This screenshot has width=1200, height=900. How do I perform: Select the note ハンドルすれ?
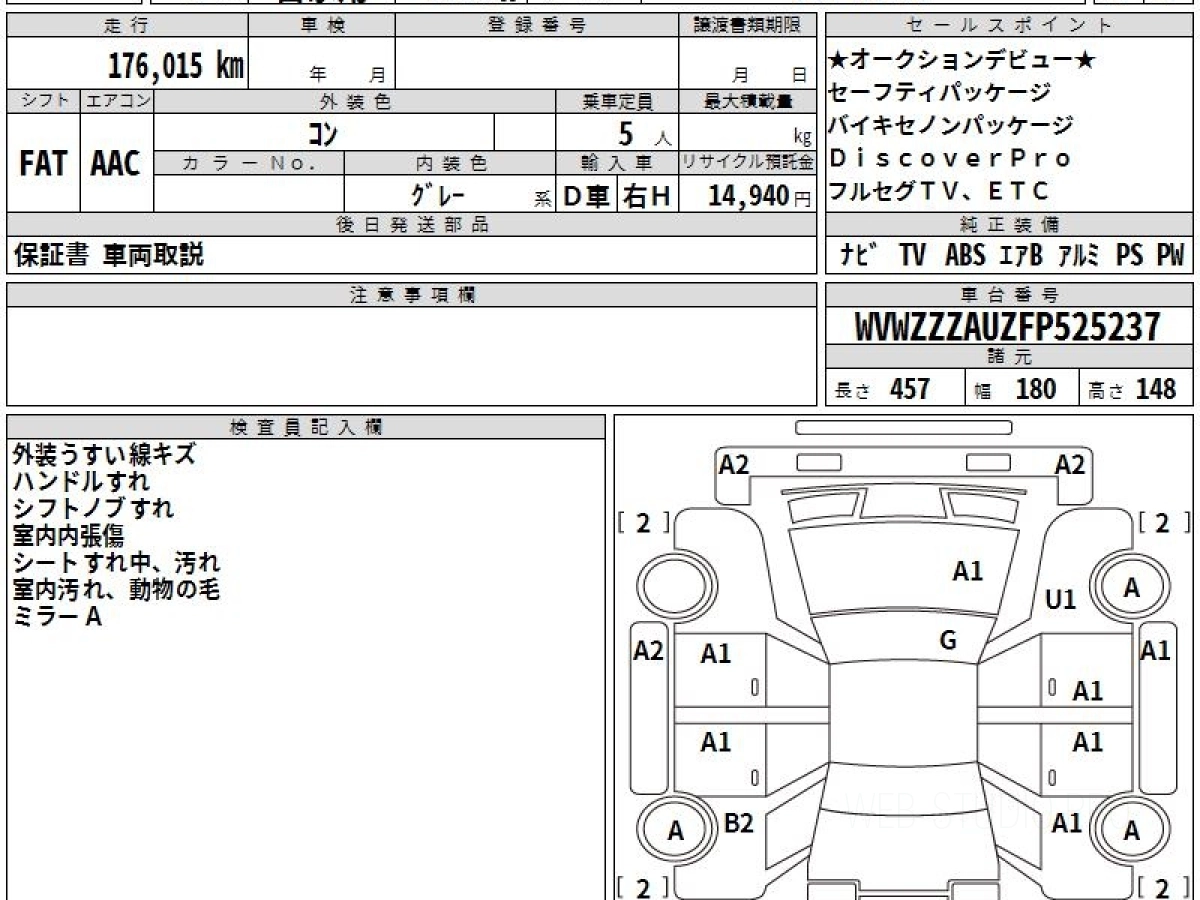click(x=81, y=482)
